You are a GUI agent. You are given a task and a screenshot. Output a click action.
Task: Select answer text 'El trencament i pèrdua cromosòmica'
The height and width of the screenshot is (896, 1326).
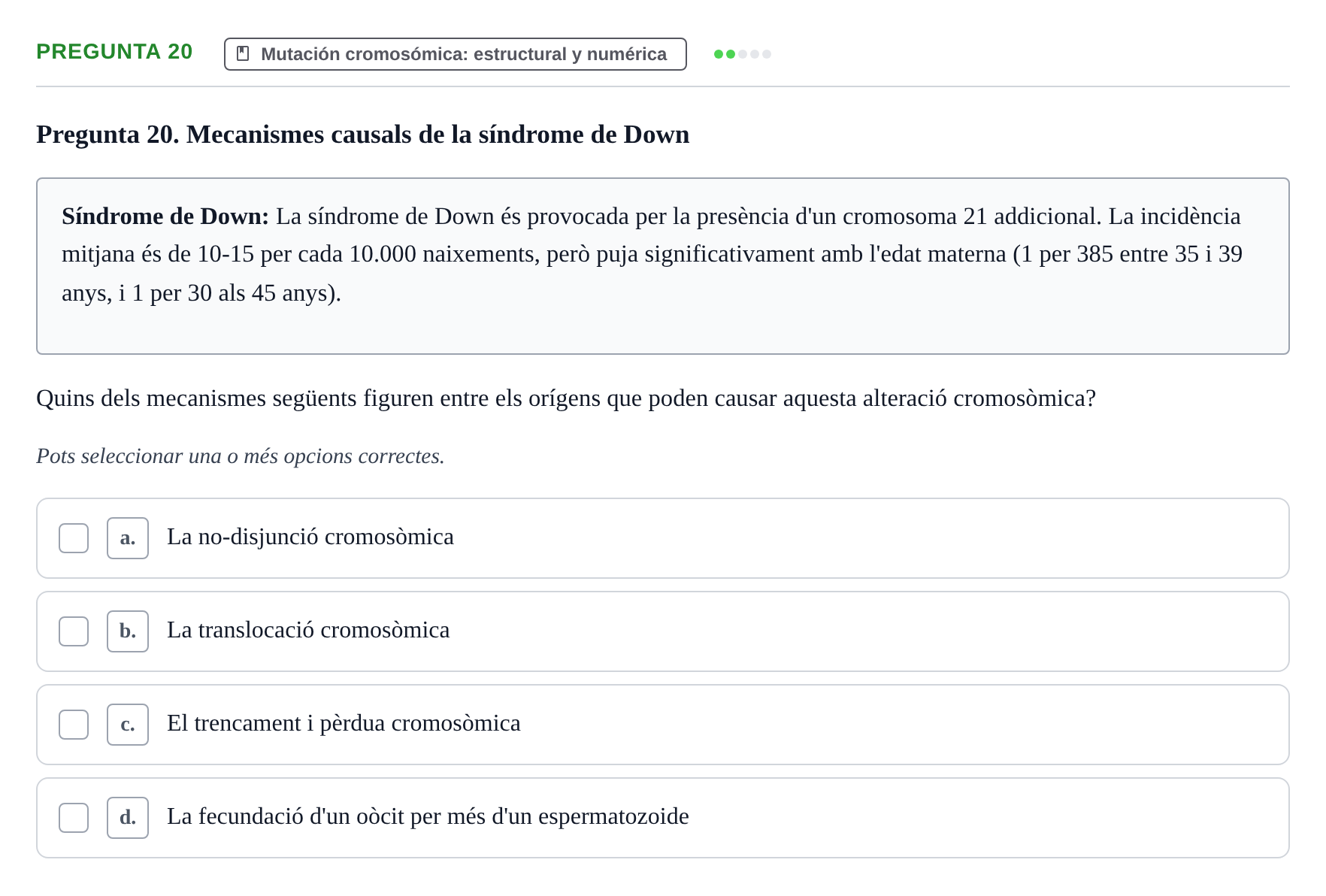click(344, 723)
